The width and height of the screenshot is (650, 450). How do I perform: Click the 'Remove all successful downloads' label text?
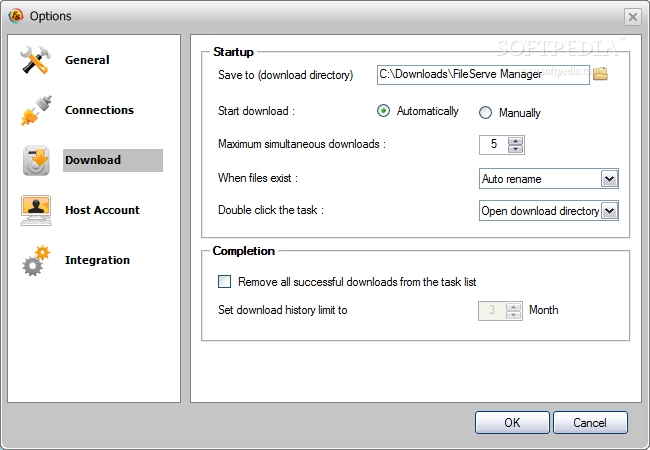tap(357, 282)
